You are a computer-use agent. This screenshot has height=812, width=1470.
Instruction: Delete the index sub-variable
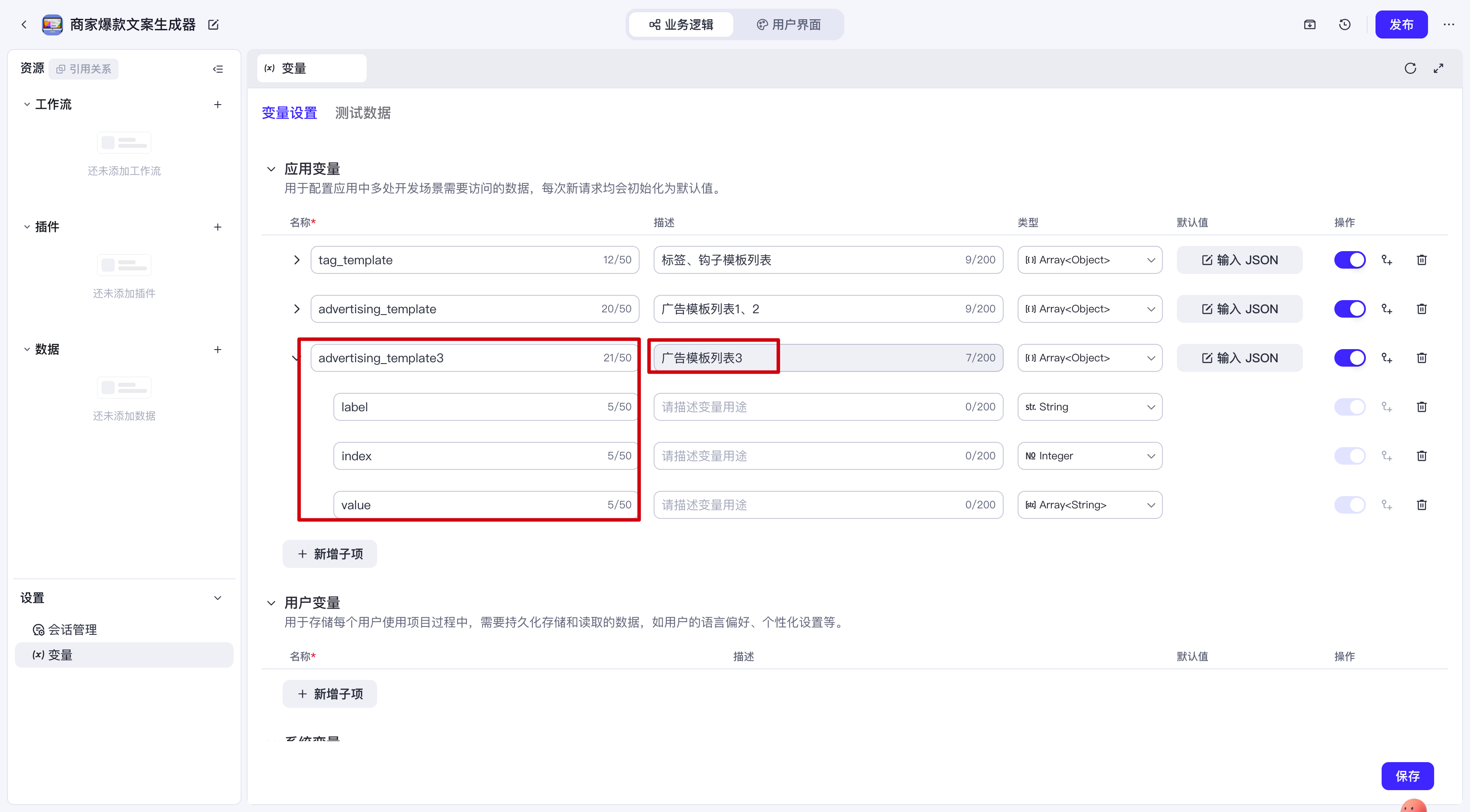(1421, 456)
